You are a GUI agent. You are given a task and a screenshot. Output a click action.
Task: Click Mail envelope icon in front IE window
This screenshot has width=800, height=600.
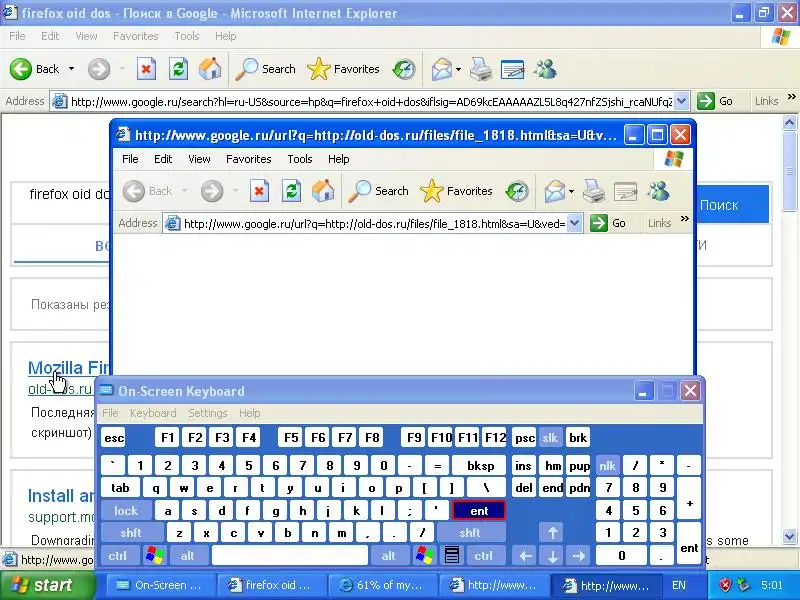click(555, 191)
